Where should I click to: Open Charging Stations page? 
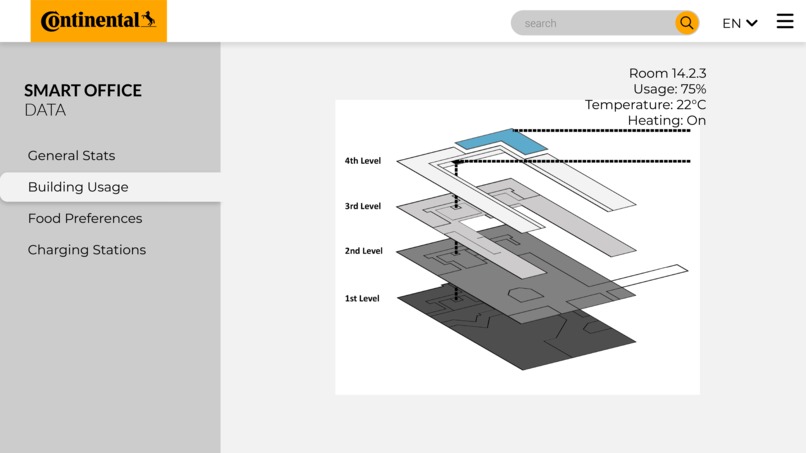point(87,249)
